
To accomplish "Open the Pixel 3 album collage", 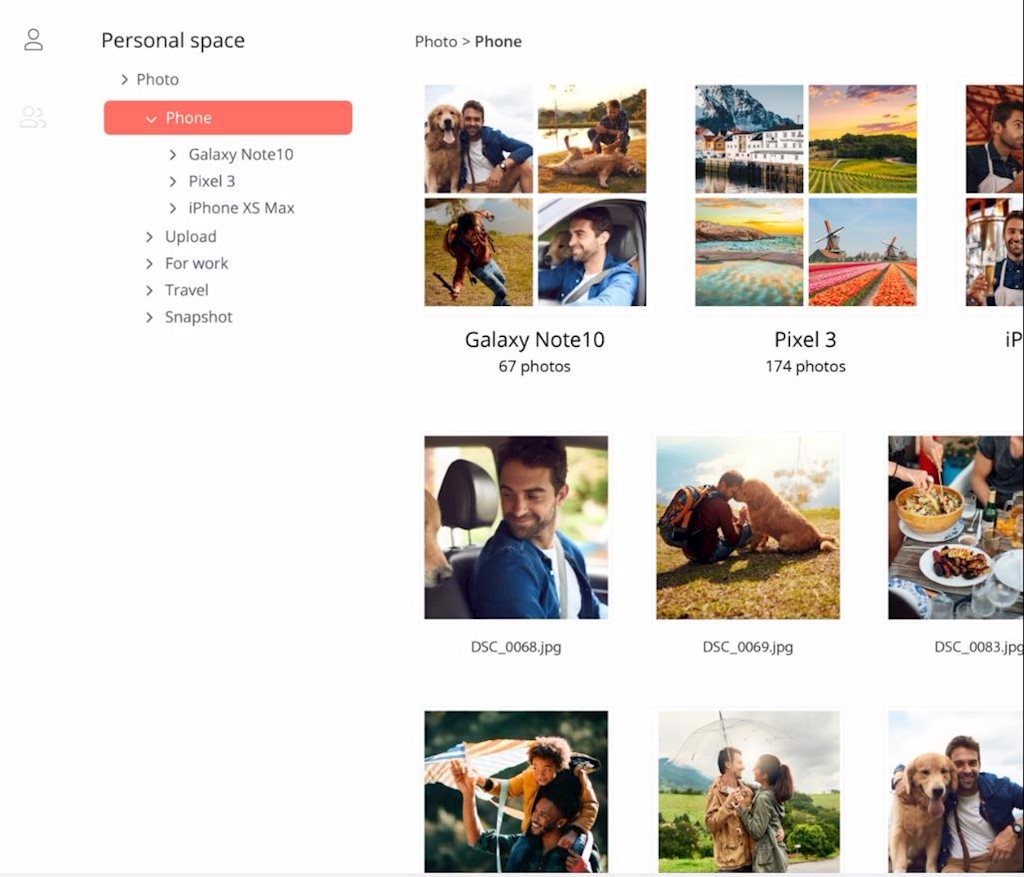I will coord(805,195).
